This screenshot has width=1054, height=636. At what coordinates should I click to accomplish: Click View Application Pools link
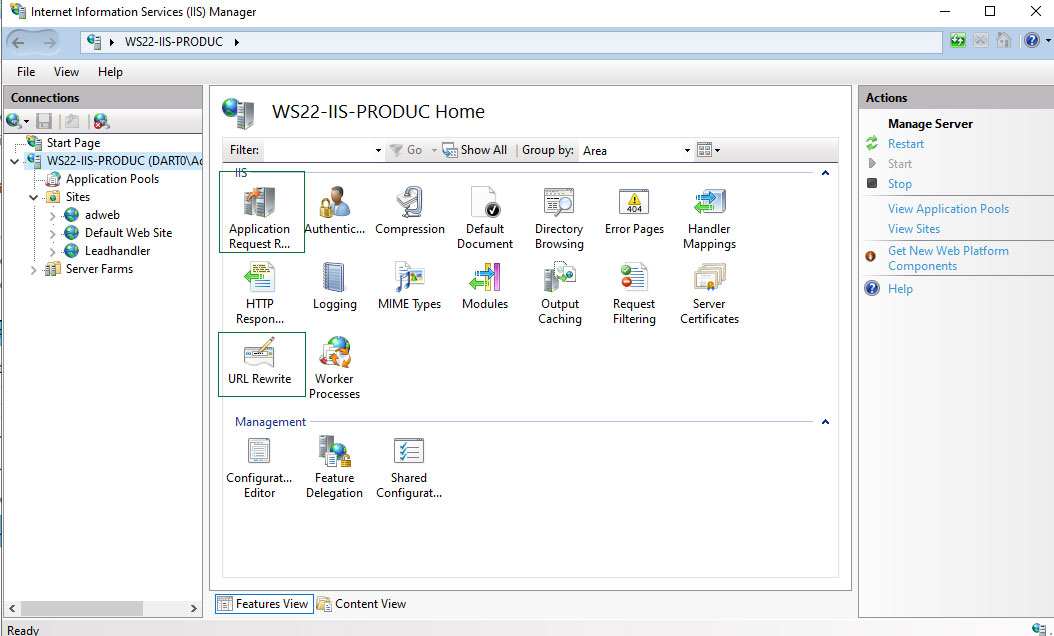click(x=948, y=209)
